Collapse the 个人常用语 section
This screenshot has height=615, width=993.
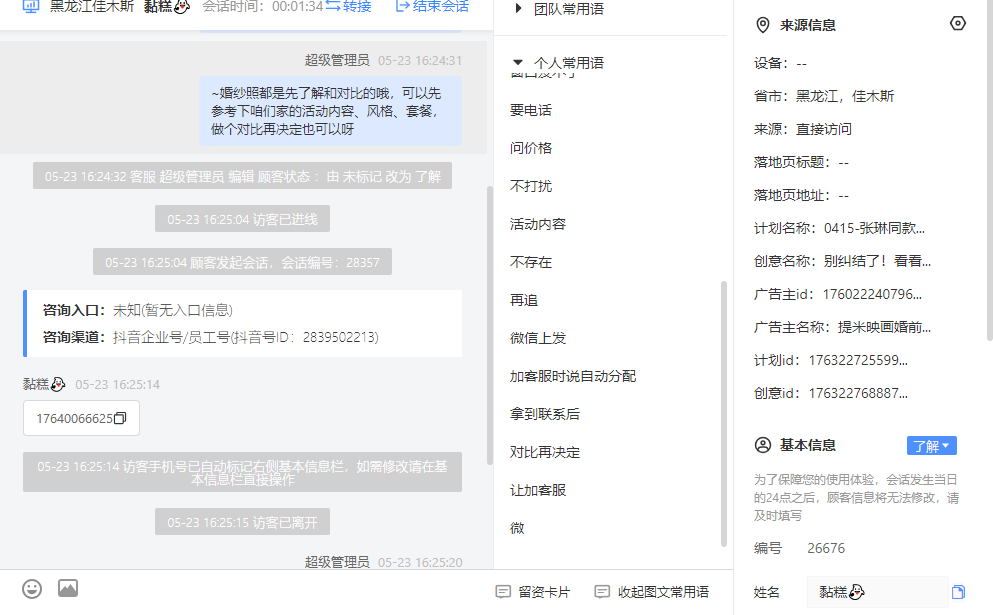click(559, 63)
